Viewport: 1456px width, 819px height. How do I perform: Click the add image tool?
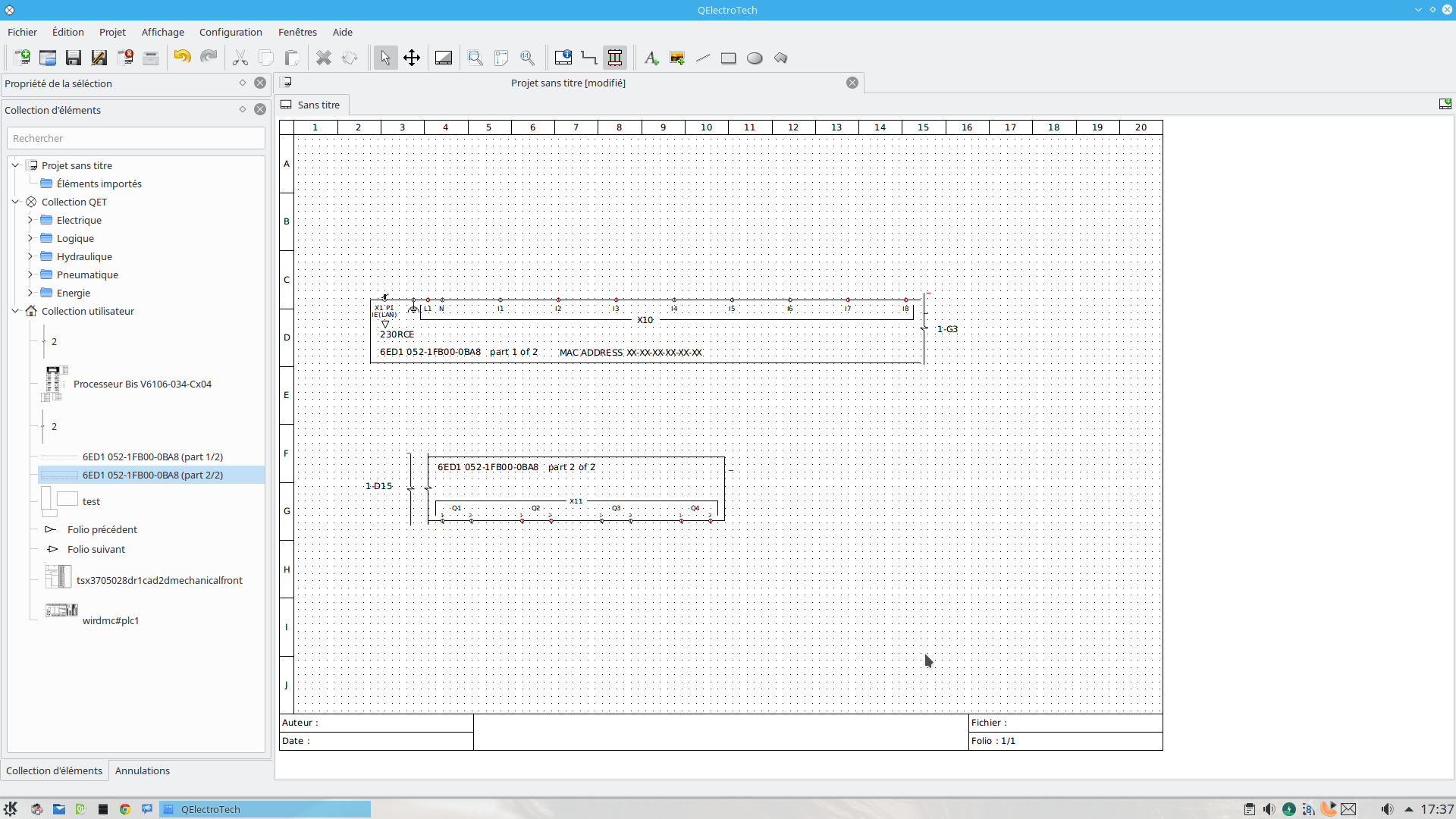coord(677,58)
